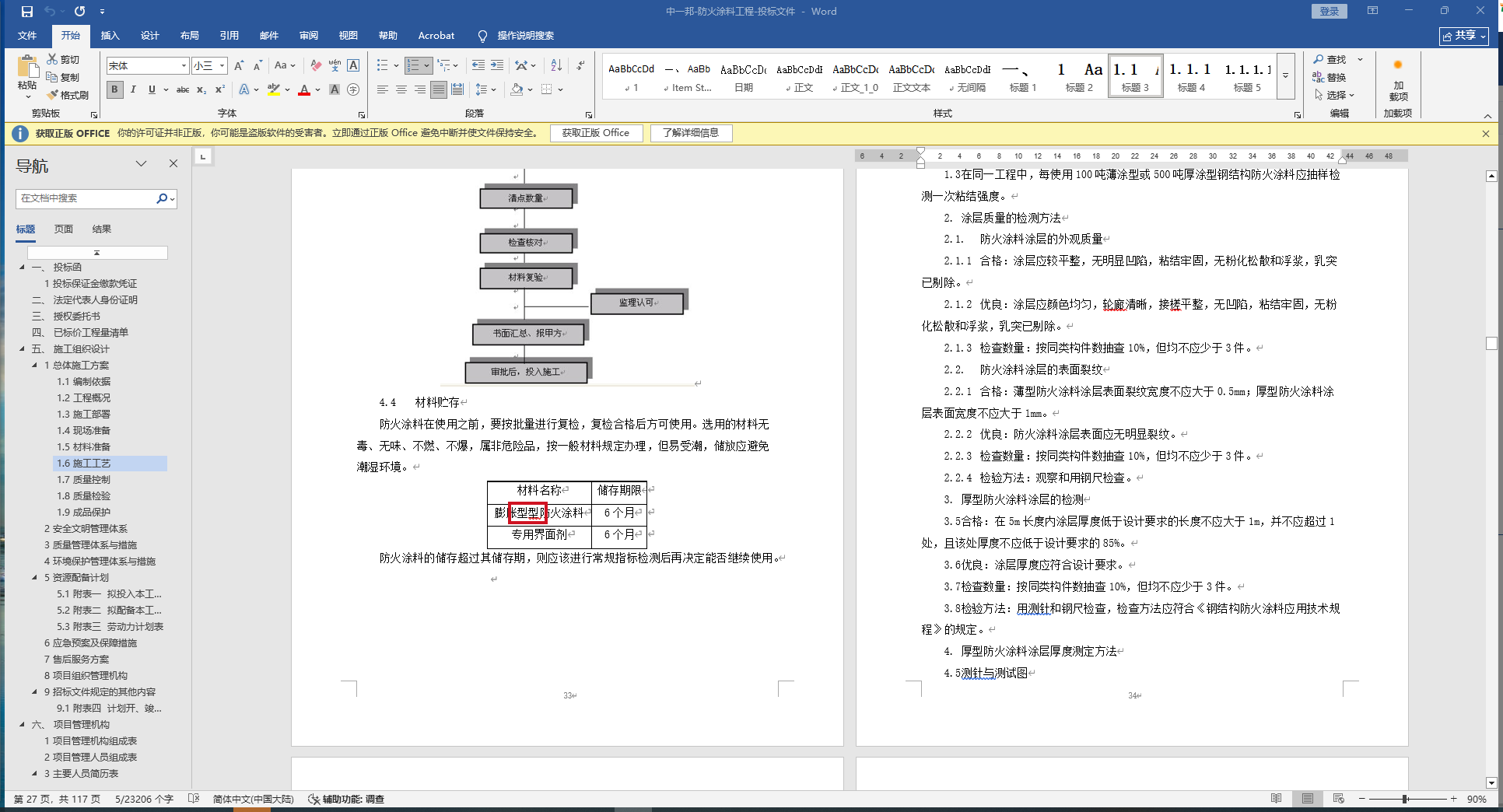Open the enclosed characters (带圈字符) tool
This screenshot has height=812, width=1503.
pos(353,89)
